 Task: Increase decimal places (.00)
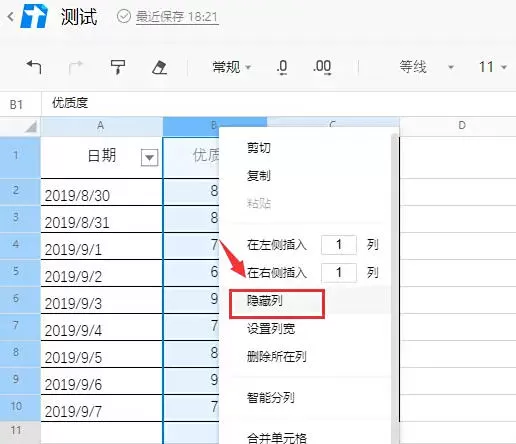(322, 67)
